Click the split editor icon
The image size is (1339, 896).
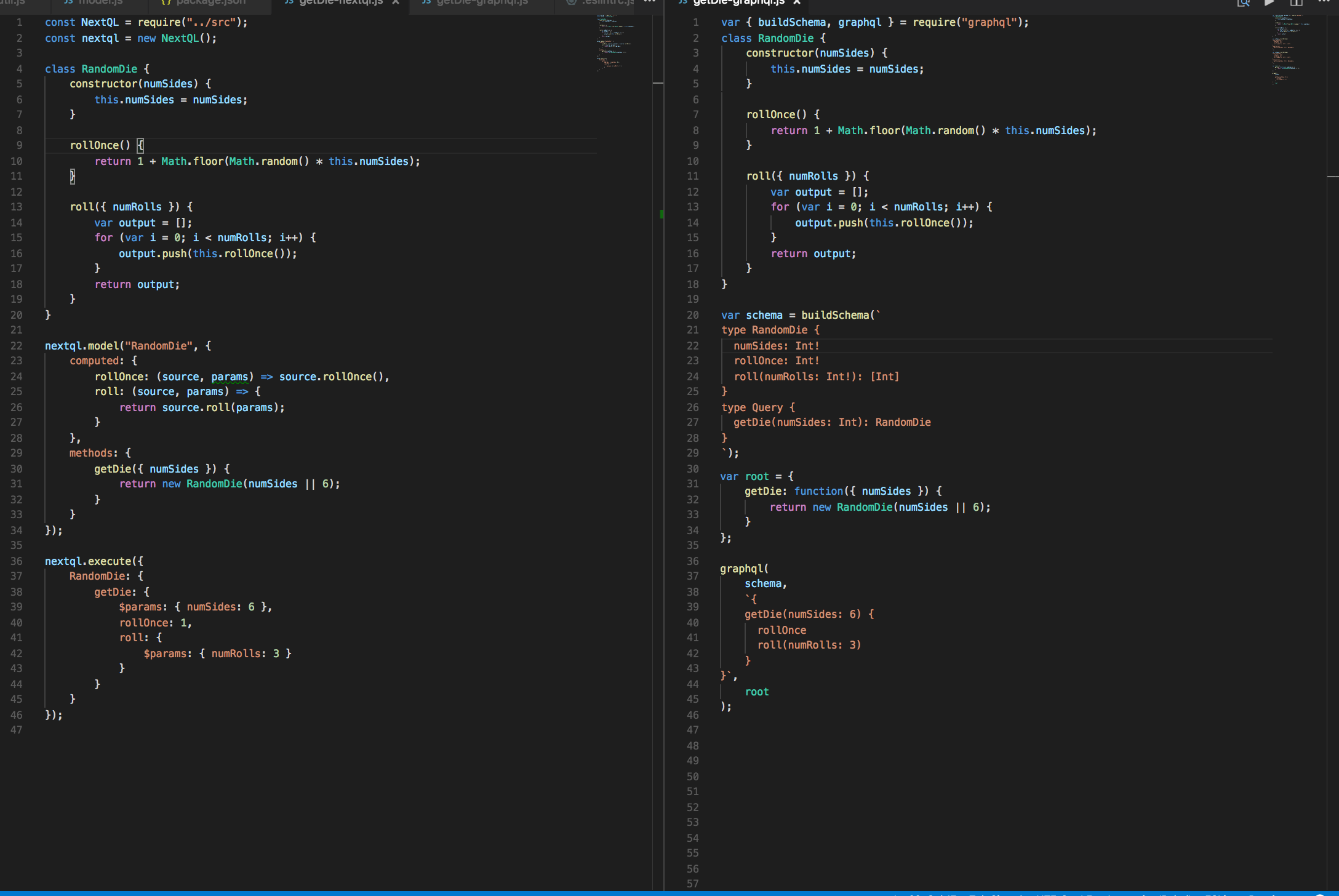(x=1296, y=3)
